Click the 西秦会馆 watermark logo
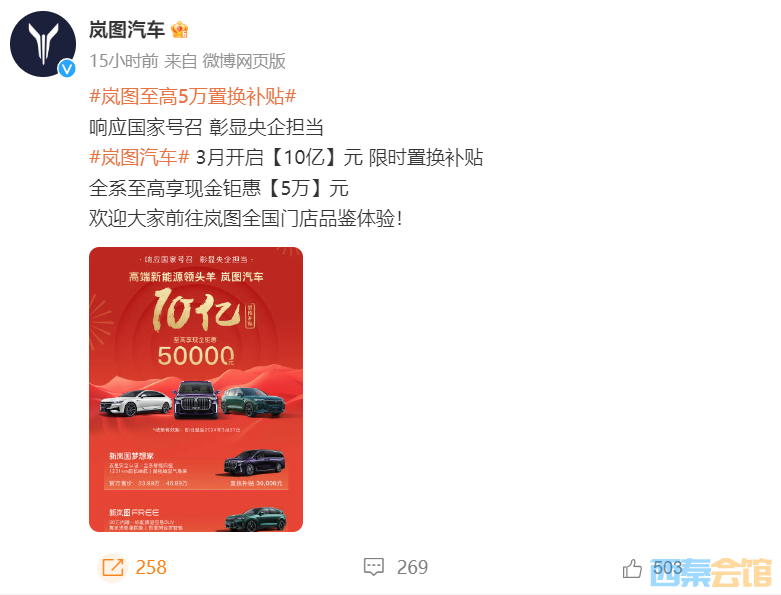 (711, 572)
